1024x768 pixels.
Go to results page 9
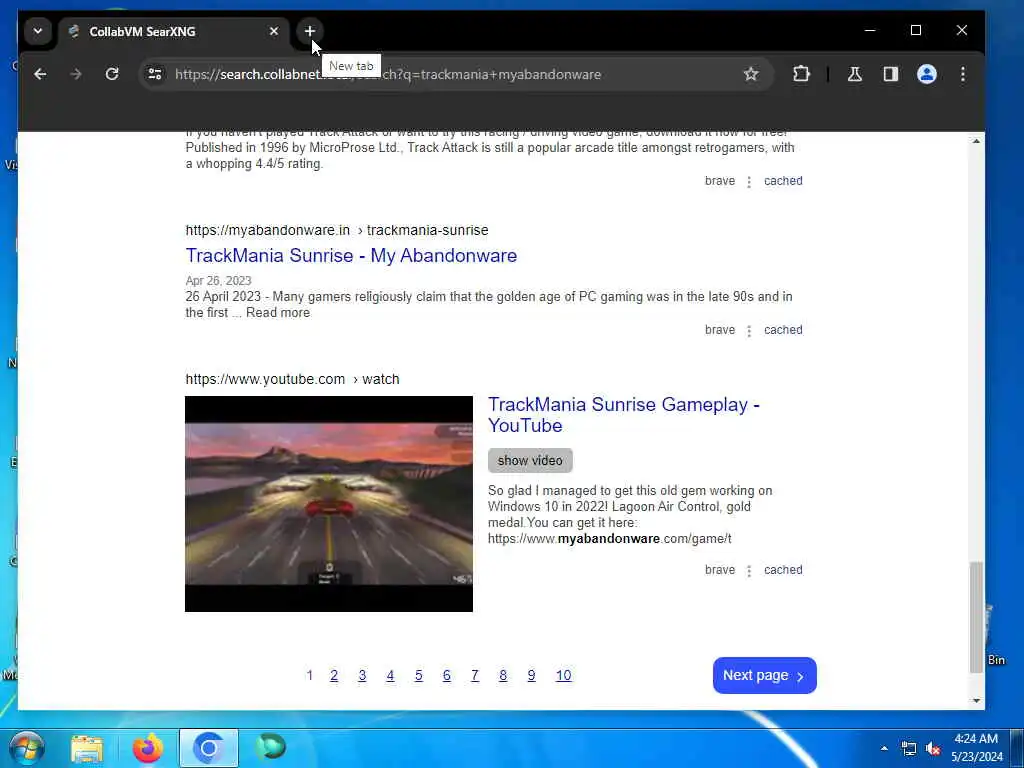coord(532,675)
